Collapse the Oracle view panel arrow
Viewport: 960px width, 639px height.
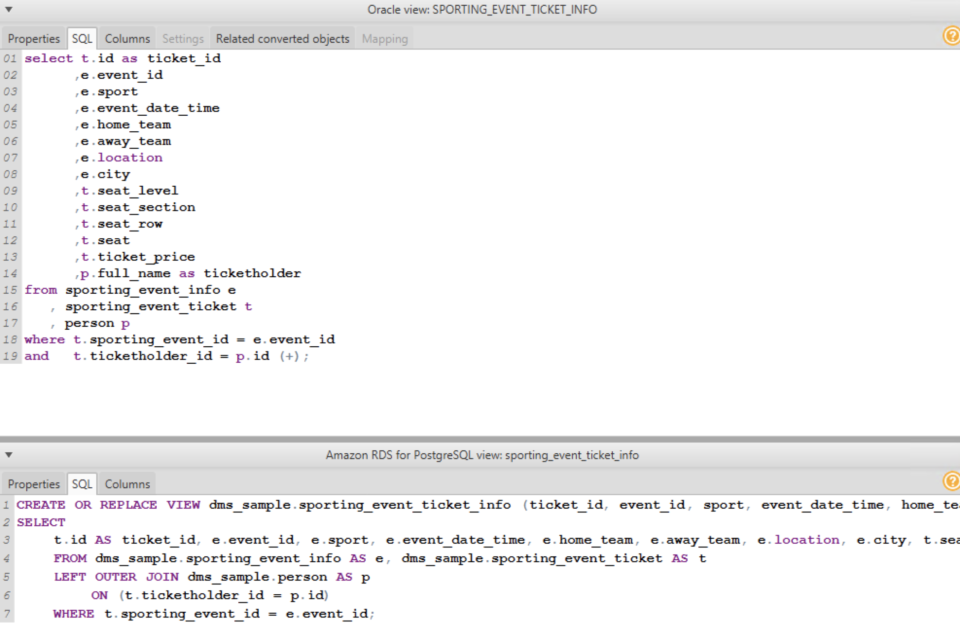tap(9, 9)
